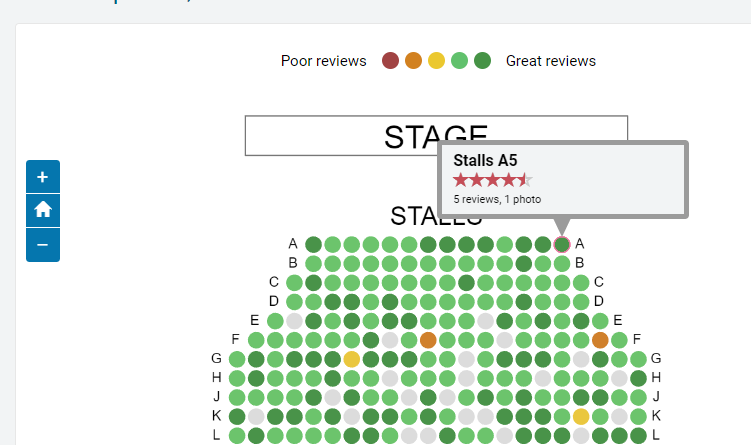
Task: Click the dark green great-reviews legend dot
Action: [482, 61]
